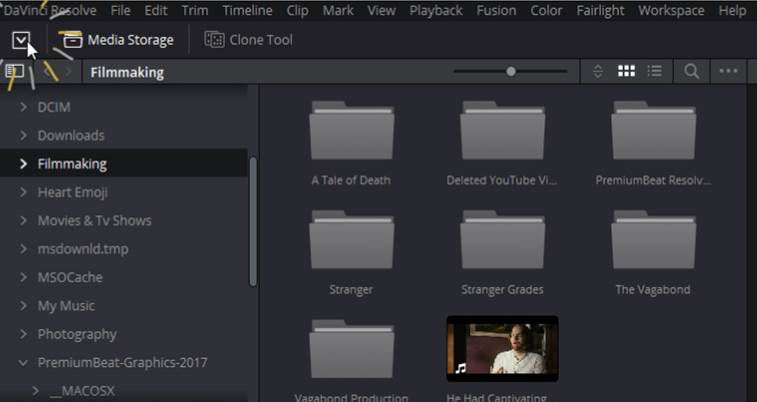Expand the My Music folder chevron
Screen dimensions: 757x402
23,305
